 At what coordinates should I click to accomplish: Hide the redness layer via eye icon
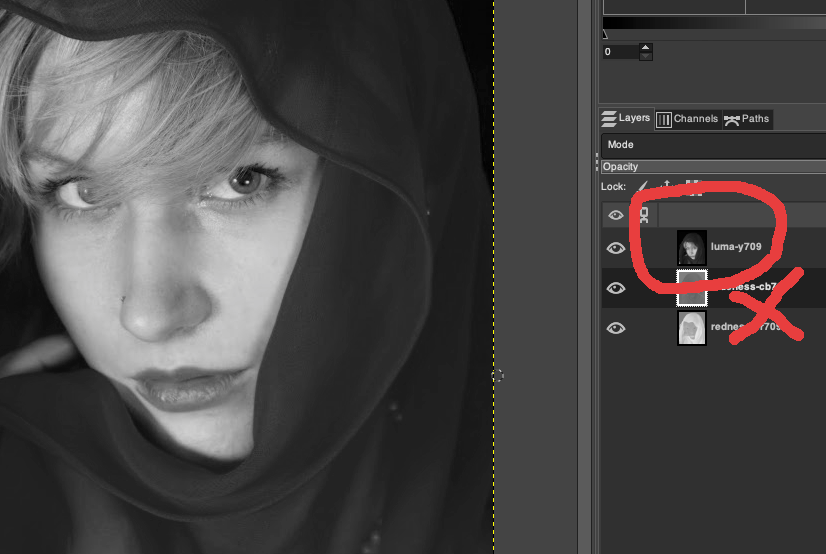tap(616, 328)
